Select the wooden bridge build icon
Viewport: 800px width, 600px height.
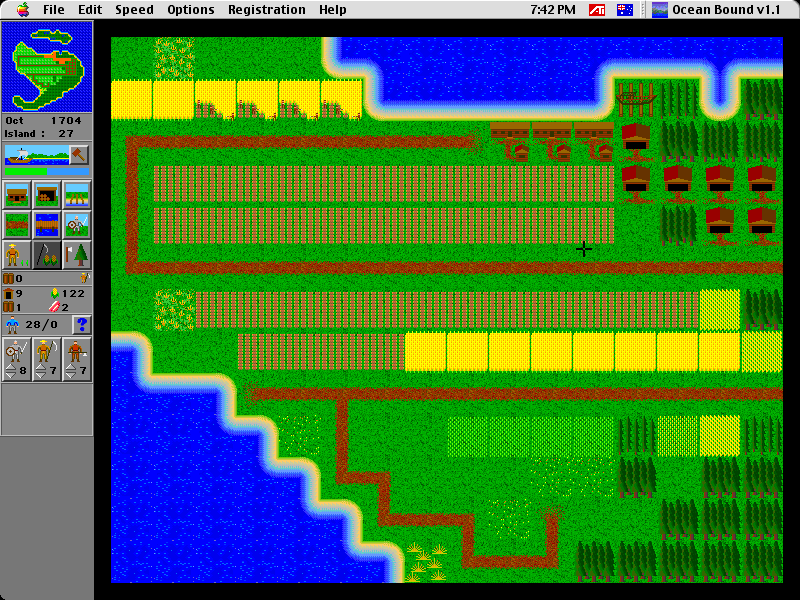point(47,224)
